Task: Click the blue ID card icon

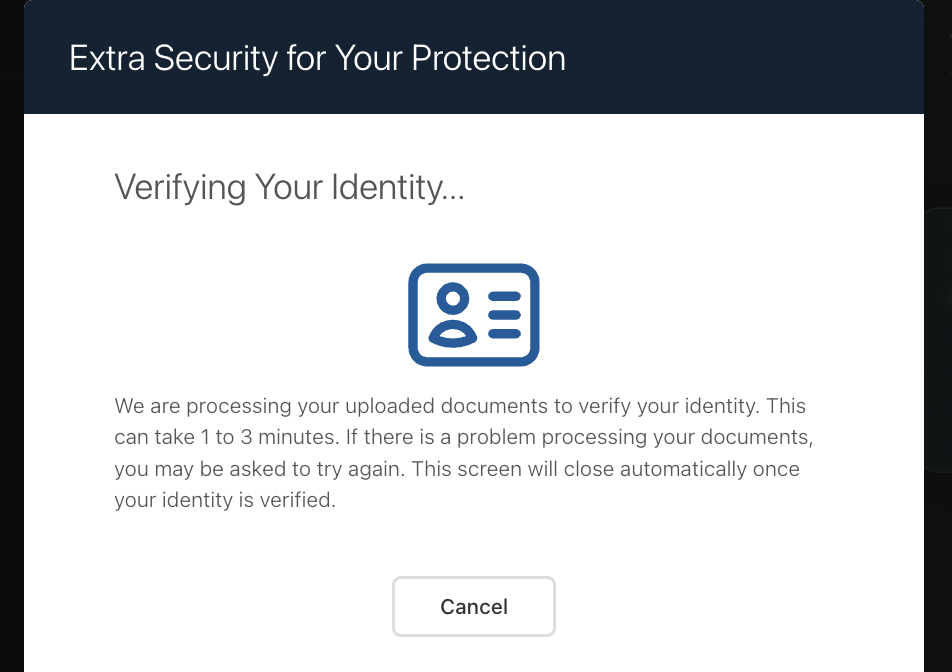Action: 474,314
